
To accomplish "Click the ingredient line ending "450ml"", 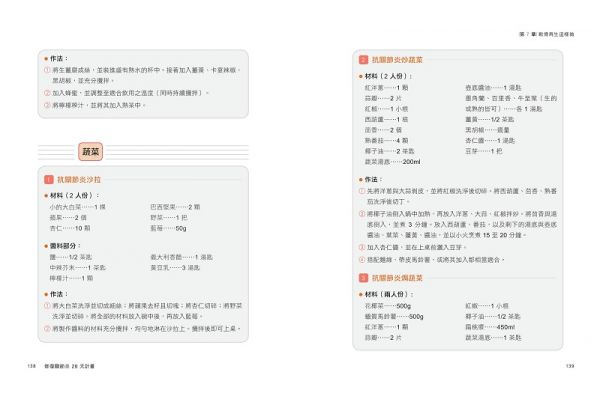I will [490, 327].
